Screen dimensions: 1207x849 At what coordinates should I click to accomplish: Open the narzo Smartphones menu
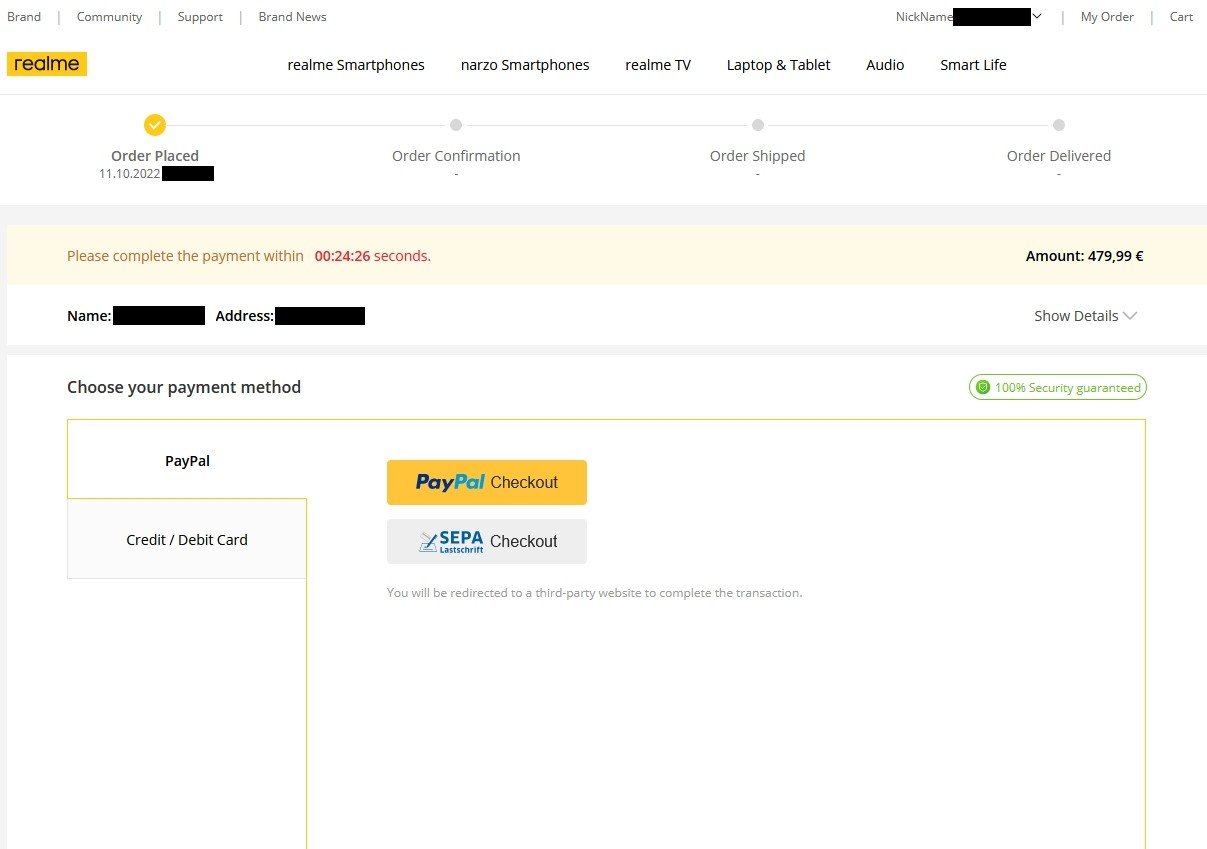[x=525, y=65]
